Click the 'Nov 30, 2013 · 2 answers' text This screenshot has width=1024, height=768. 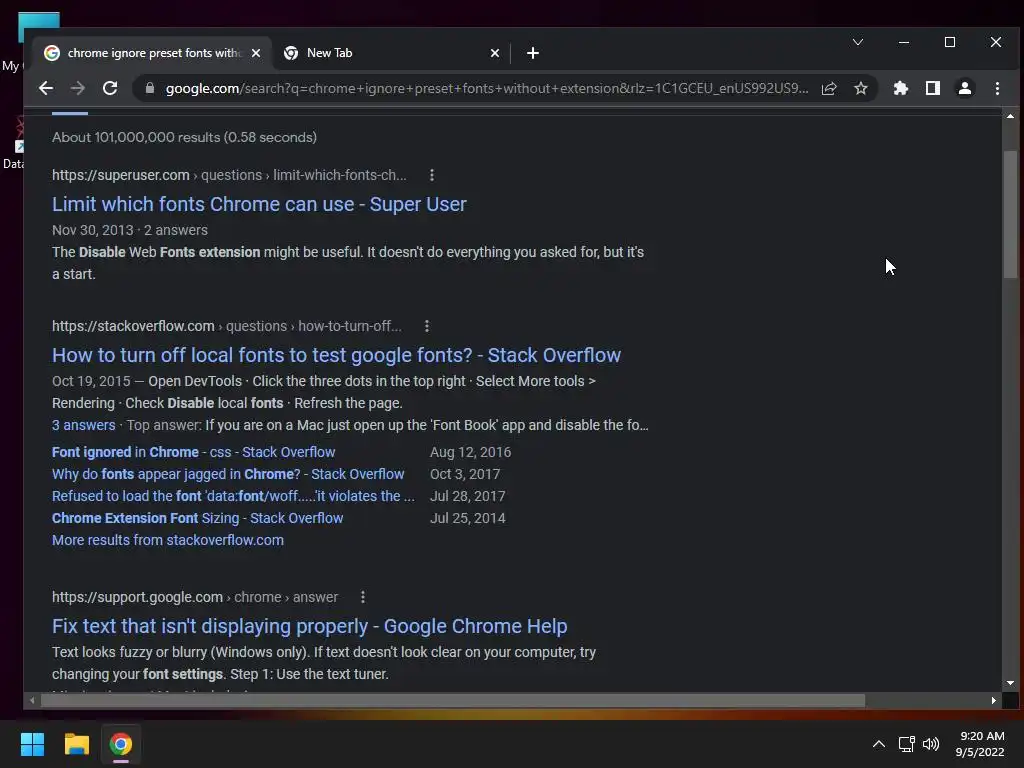(x=130, y=230)
